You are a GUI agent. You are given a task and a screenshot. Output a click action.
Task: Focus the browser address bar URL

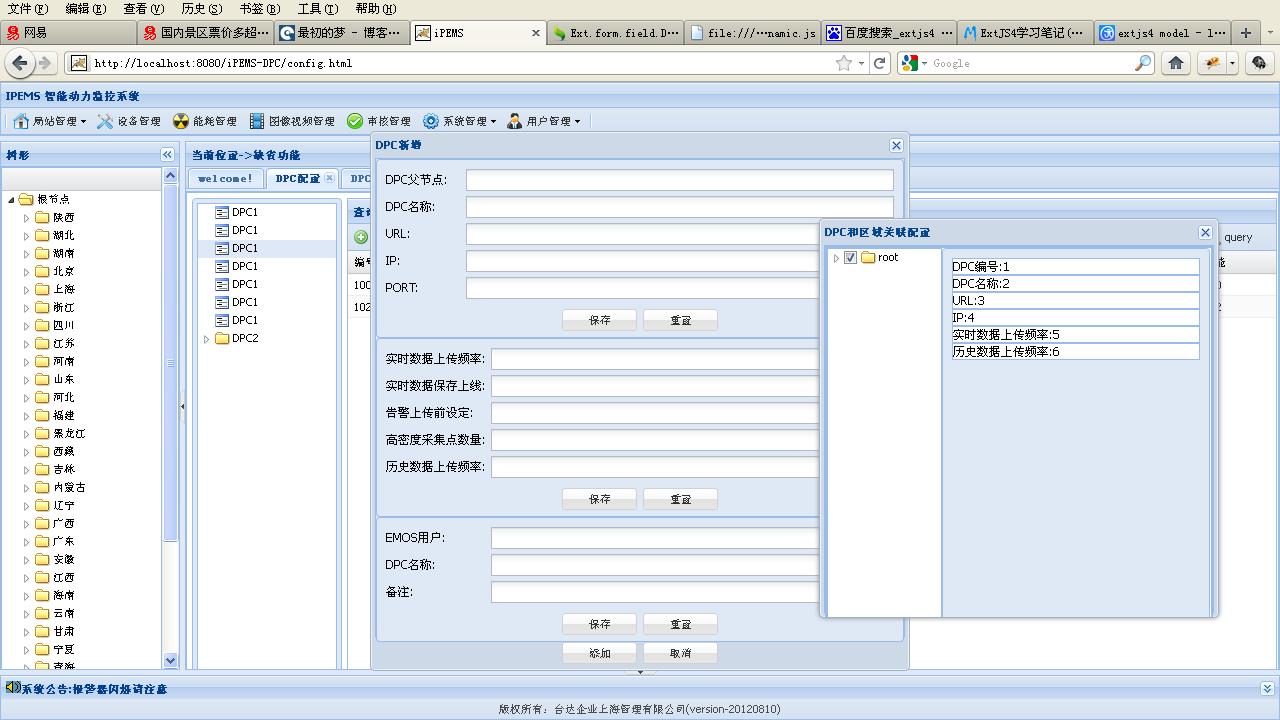coord(460,63)
